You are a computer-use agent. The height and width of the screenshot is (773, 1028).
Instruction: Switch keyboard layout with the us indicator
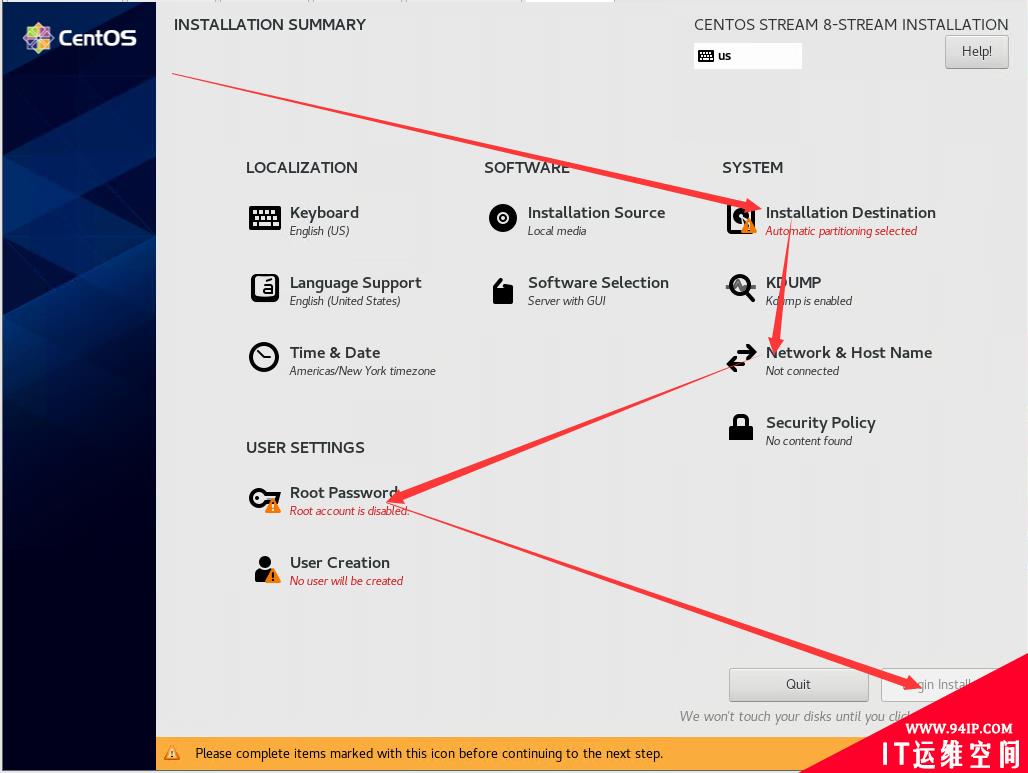pyautogui.click(x=747, y=56)
